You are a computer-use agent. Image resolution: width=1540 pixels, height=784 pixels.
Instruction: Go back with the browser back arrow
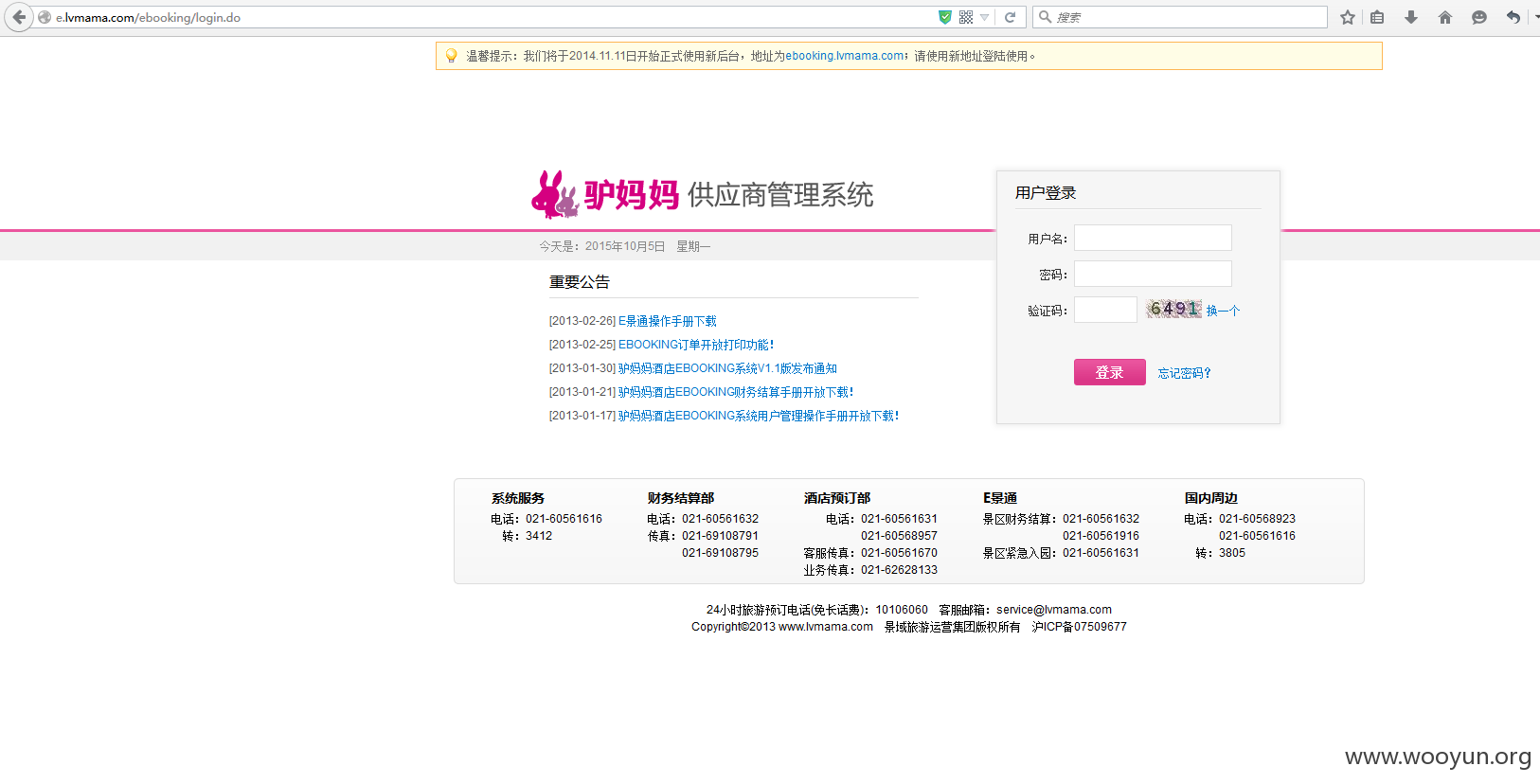tap(19, 17)
